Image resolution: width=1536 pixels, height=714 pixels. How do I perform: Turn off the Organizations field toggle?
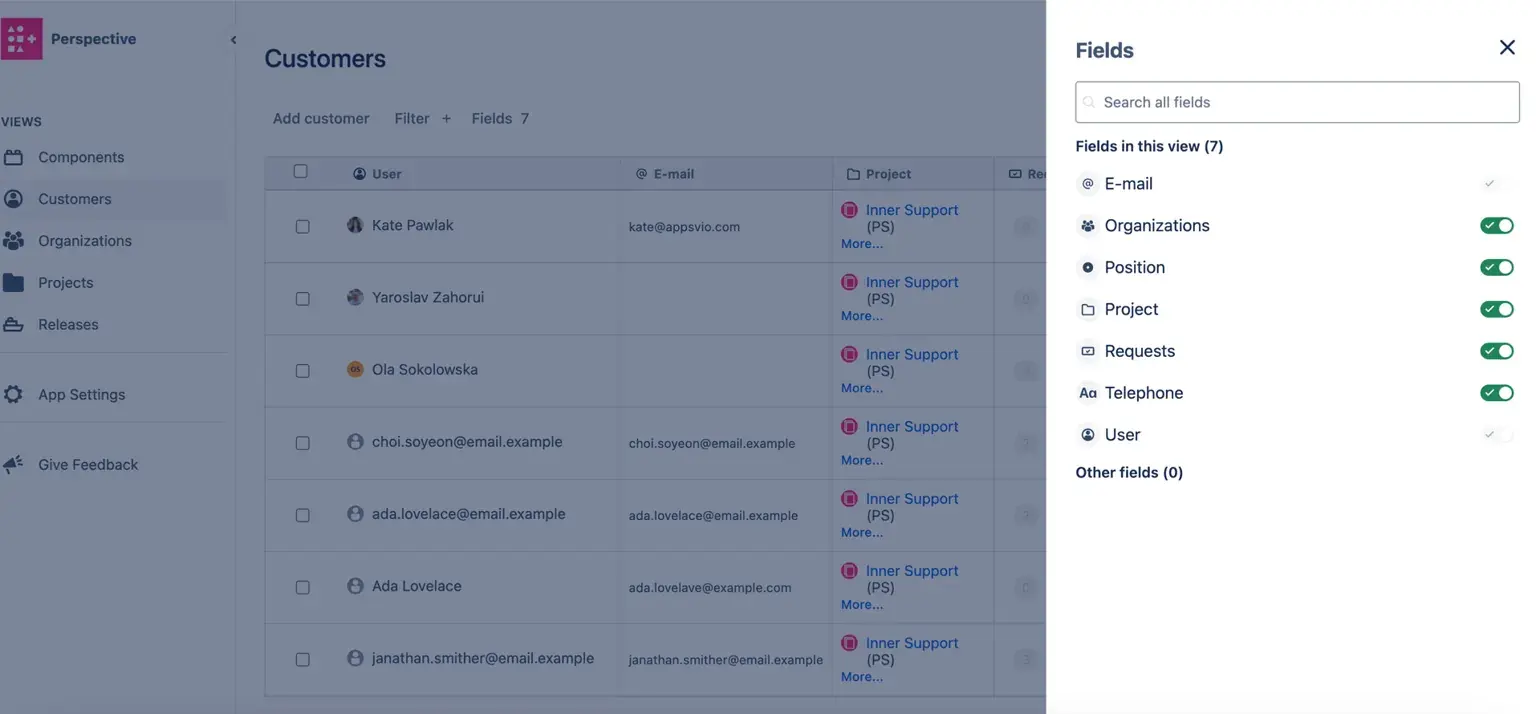1496,226
